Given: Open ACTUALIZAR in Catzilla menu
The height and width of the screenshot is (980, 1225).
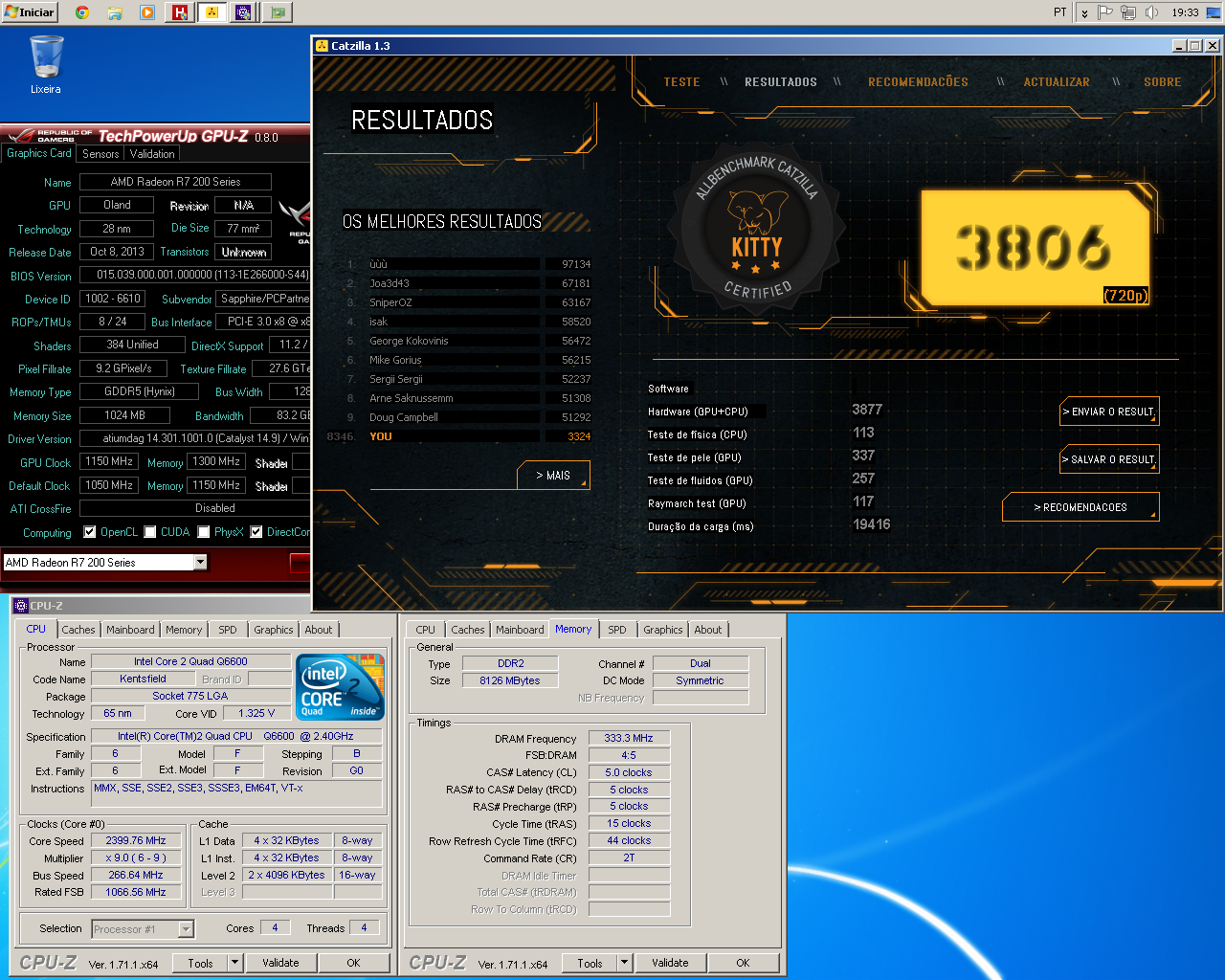Looking at the screenshot, I should coord(1057,82).
